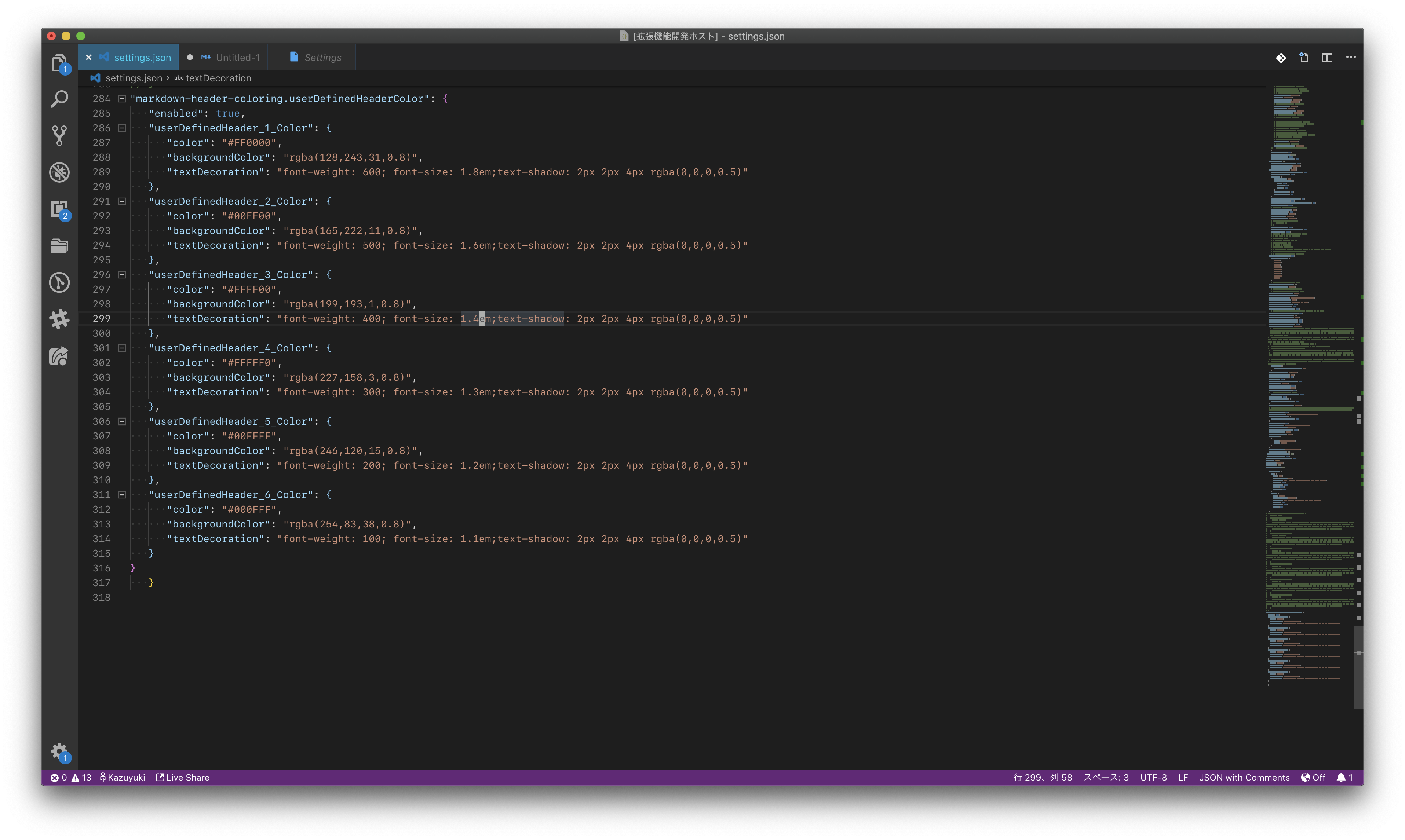Click Live Share in the status bar
Screen dimensions: 1405x840
click(x=182, y=777)
